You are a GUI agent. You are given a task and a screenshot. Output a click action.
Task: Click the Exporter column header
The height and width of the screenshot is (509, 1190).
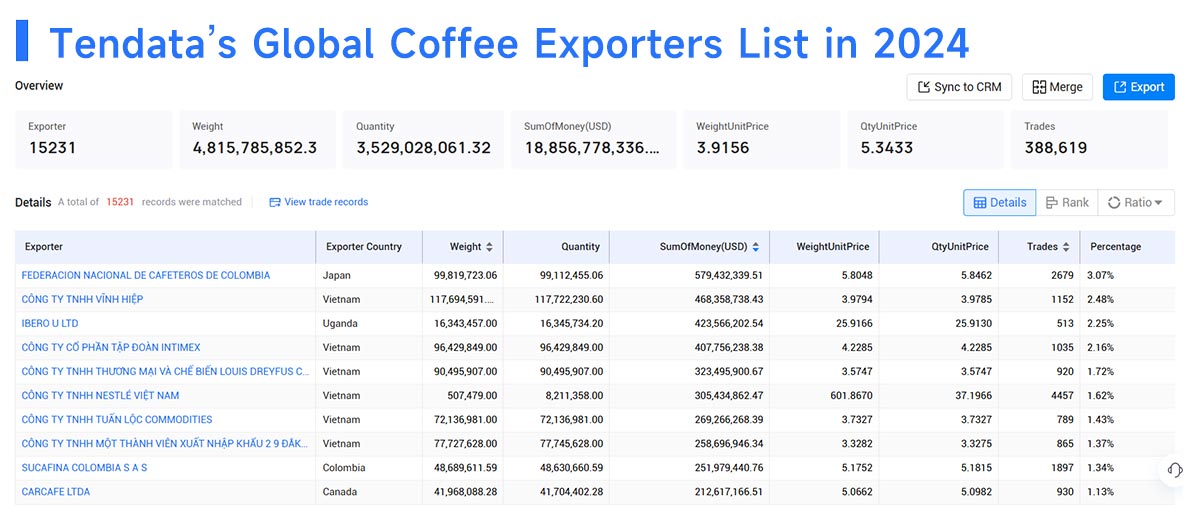click(x=165, y=247)
